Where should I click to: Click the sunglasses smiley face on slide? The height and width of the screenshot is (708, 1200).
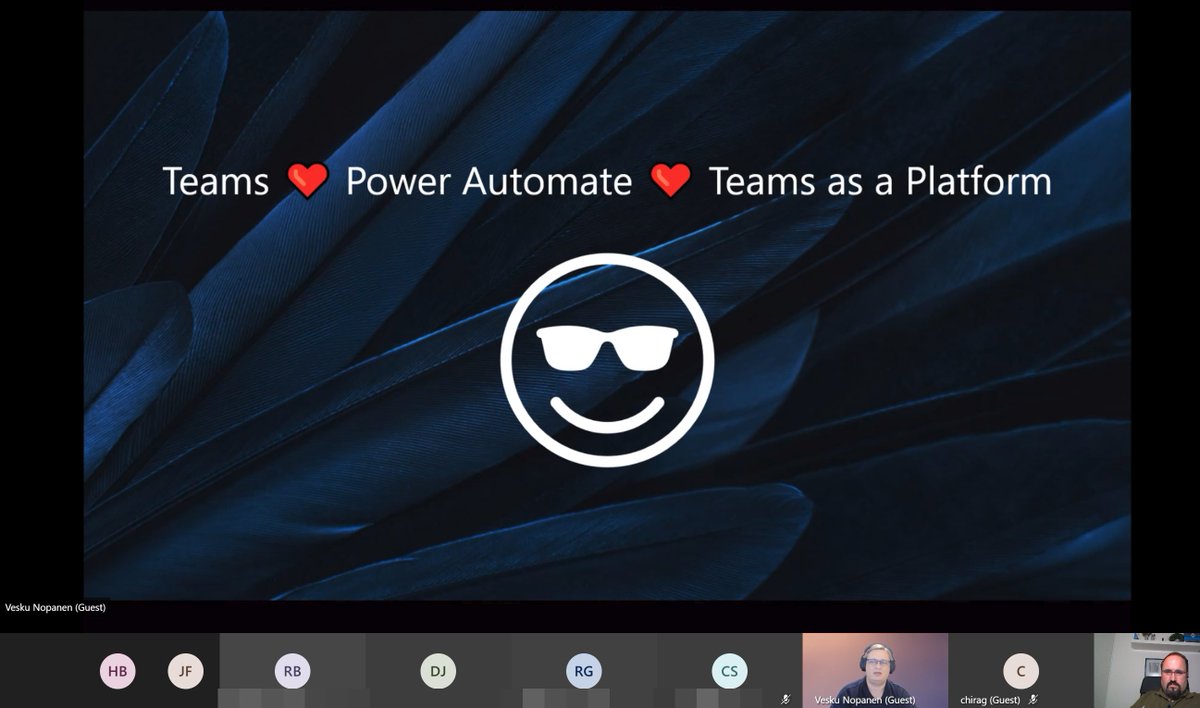click(608, 361)
